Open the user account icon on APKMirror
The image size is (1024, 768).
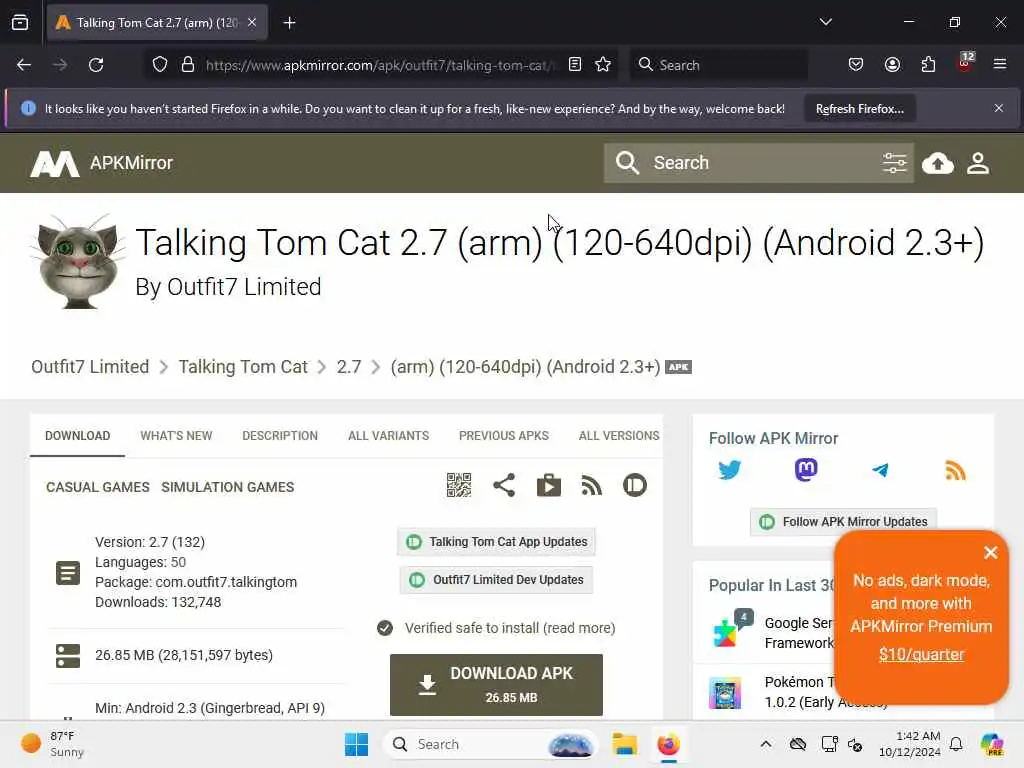coord(978,163)
